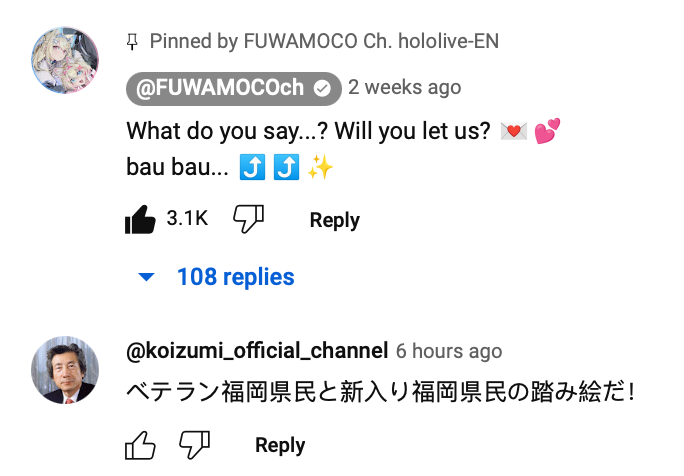
Task: Click the thumbs-up on koizumi's comment
Action: [x=140, y=445]
